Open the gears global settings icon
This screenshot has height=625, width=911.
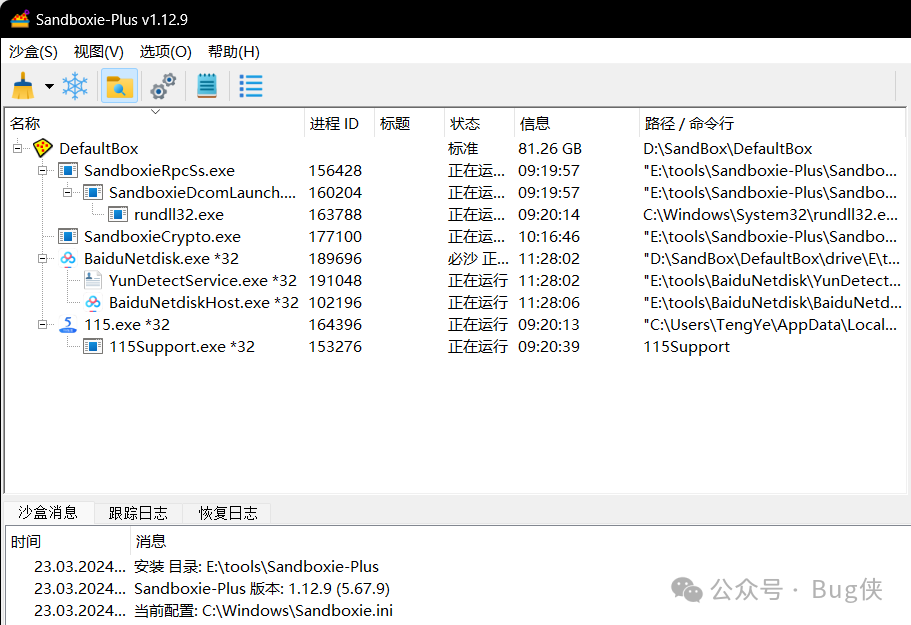pyautogui.click(x=162, y=86)
